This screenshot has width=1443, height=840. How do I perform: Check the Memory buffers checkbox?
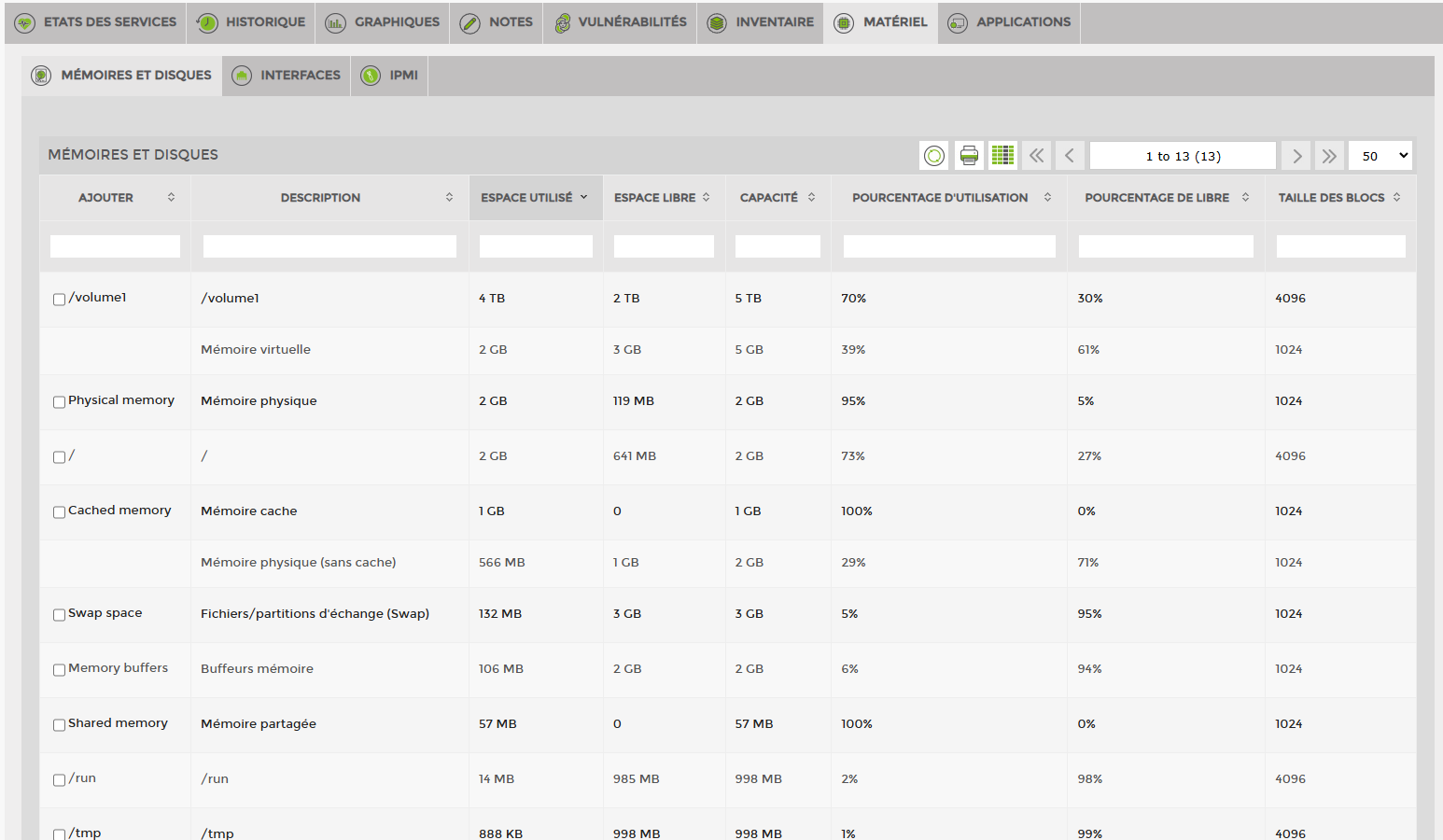tap(59, 670)
